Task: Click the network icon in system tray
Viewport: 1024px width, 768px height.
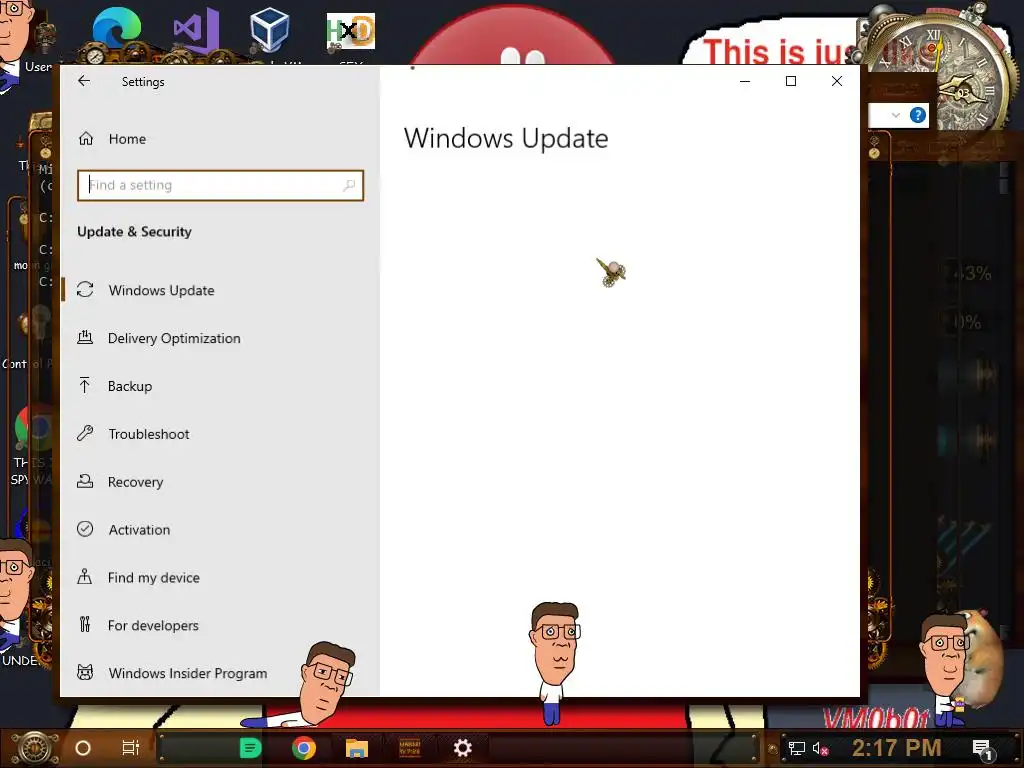Action: tap(796, 748)
